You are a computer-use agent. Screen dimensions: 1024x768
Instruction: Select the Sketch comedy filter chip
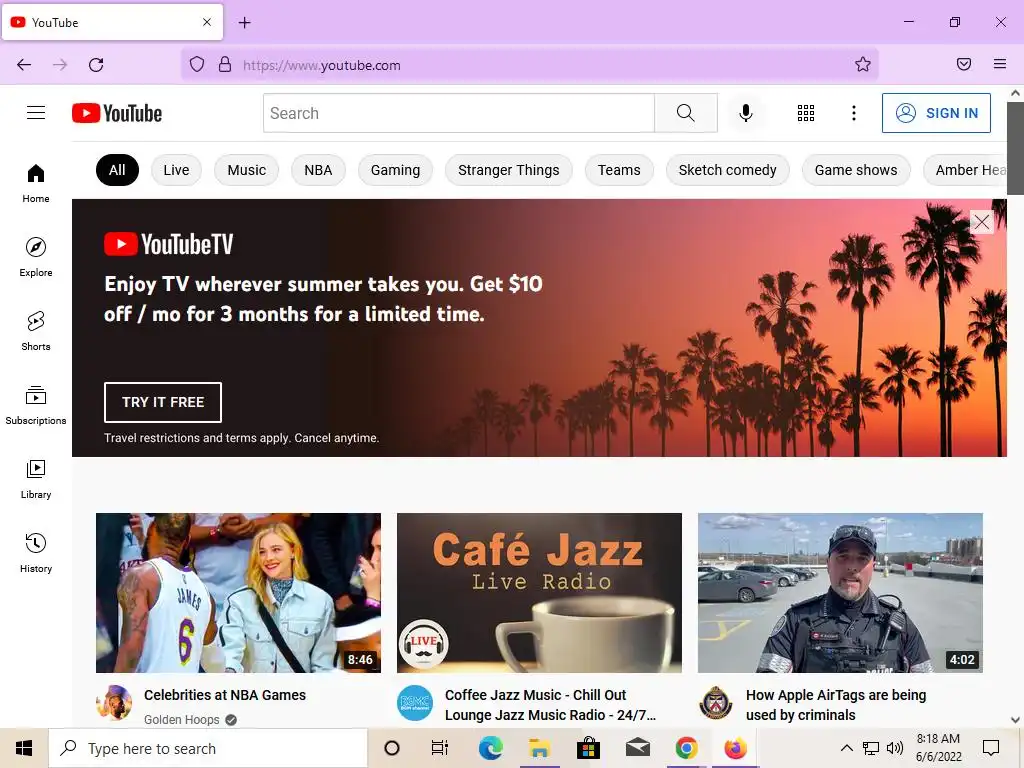tap(728, 170)
